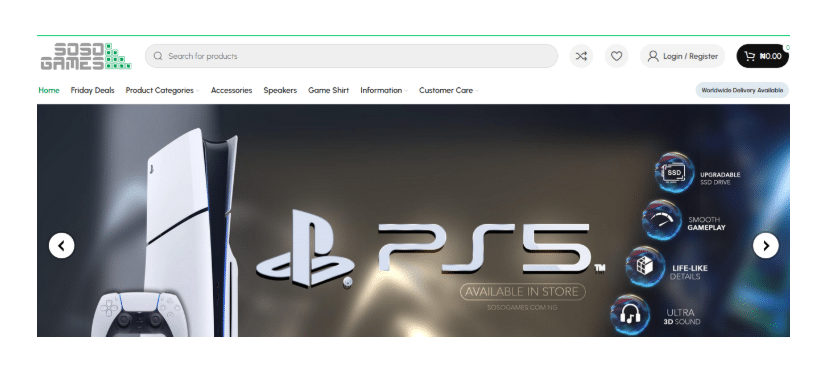Focus the Search for products field
This screenshot has width=838, height=366.
click(x=351, y=56)
